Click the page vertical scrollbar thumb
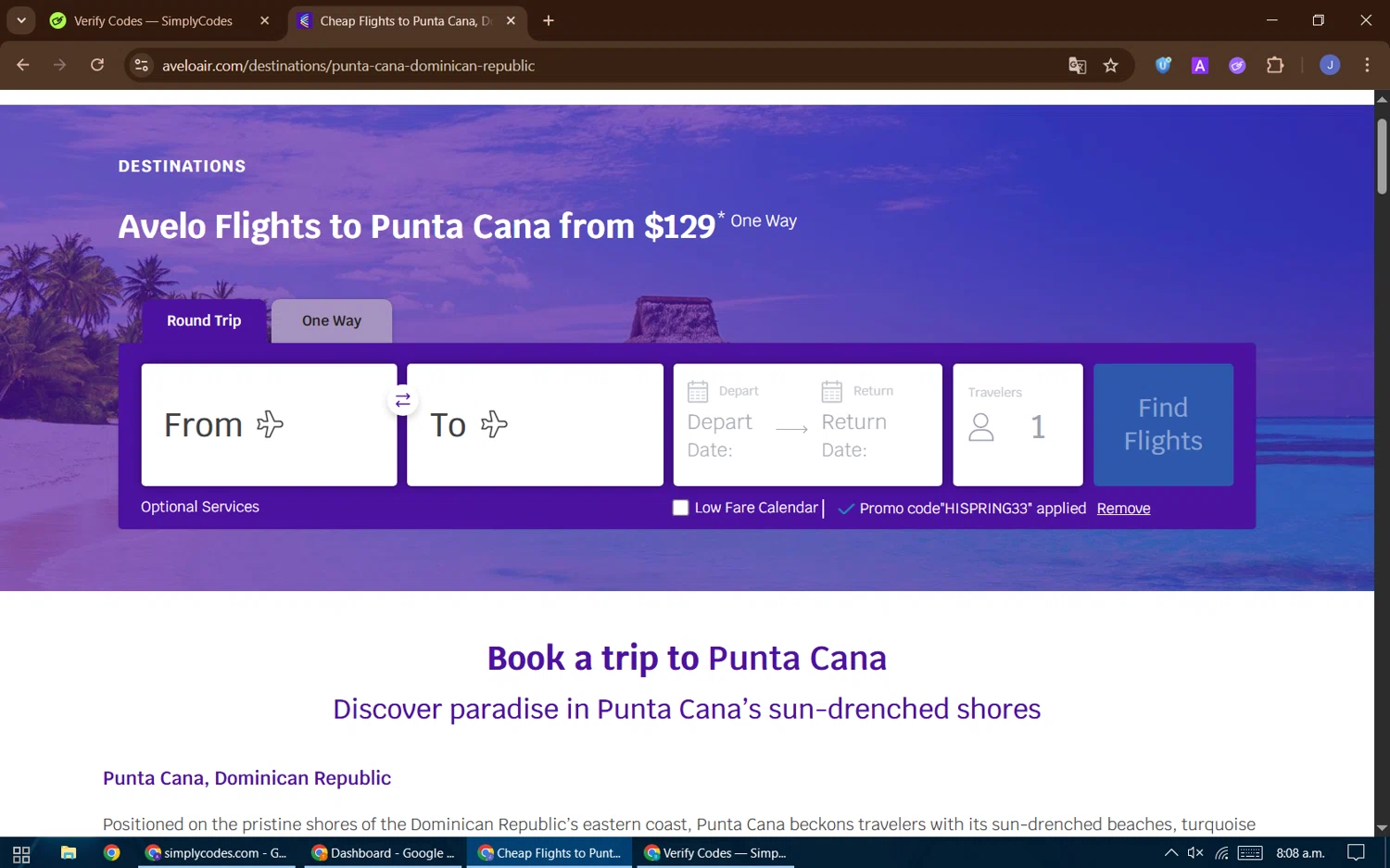 pyautogui.click(x=1382, y=156)
